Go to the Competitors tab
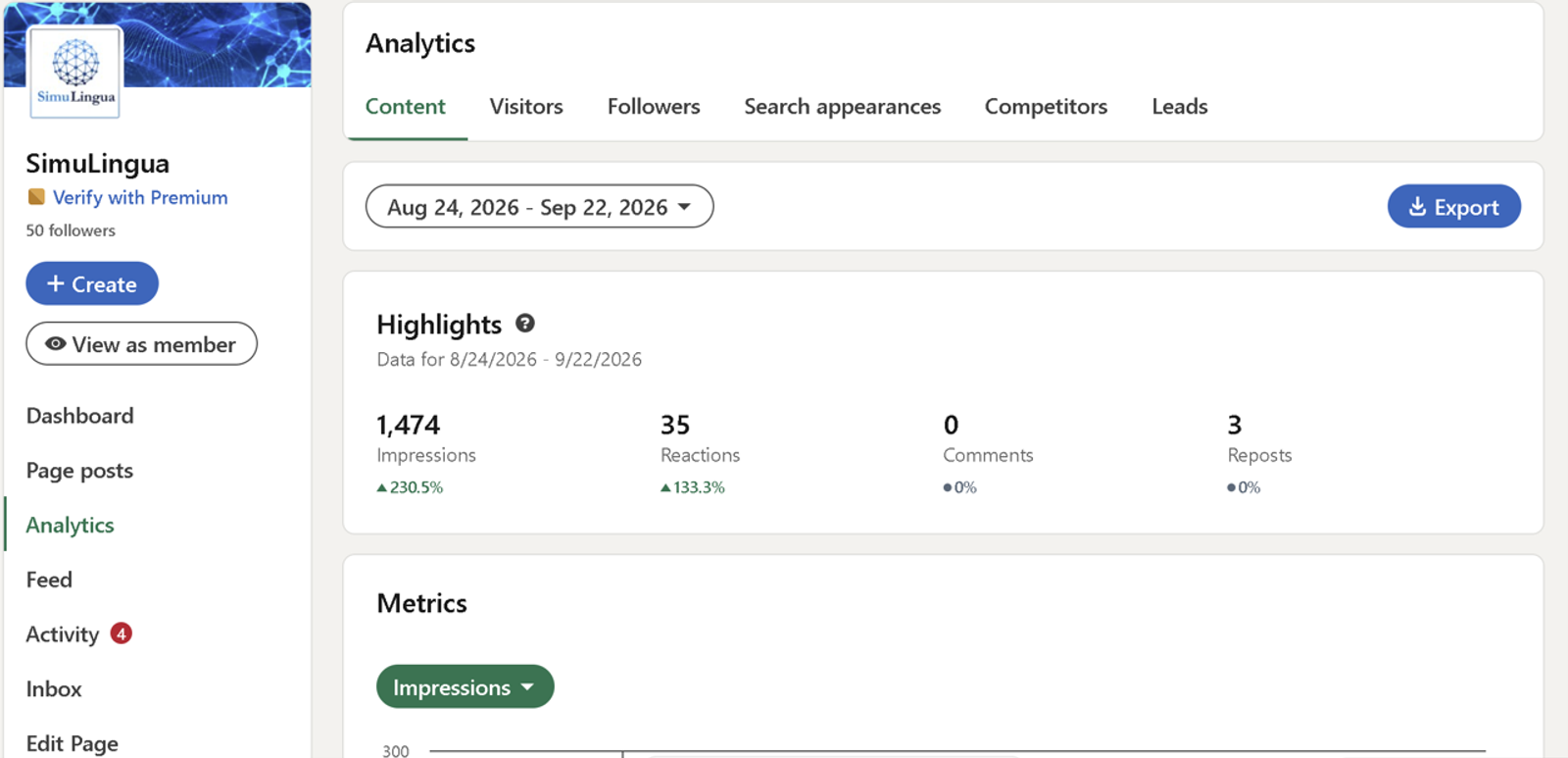Image resolution: width=1568 pixels, height=758 pixels. click(1046, 106)
